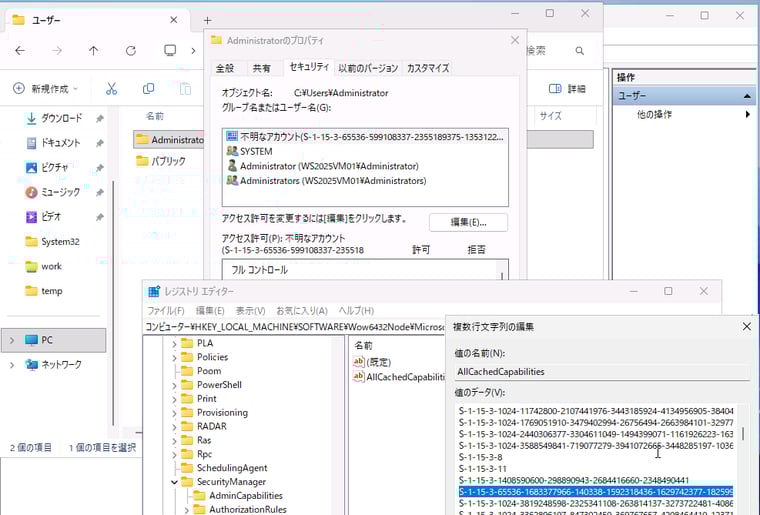
Task: Open 編集(E) menu in Registry Editor
Action: click(x=210, y=311)
